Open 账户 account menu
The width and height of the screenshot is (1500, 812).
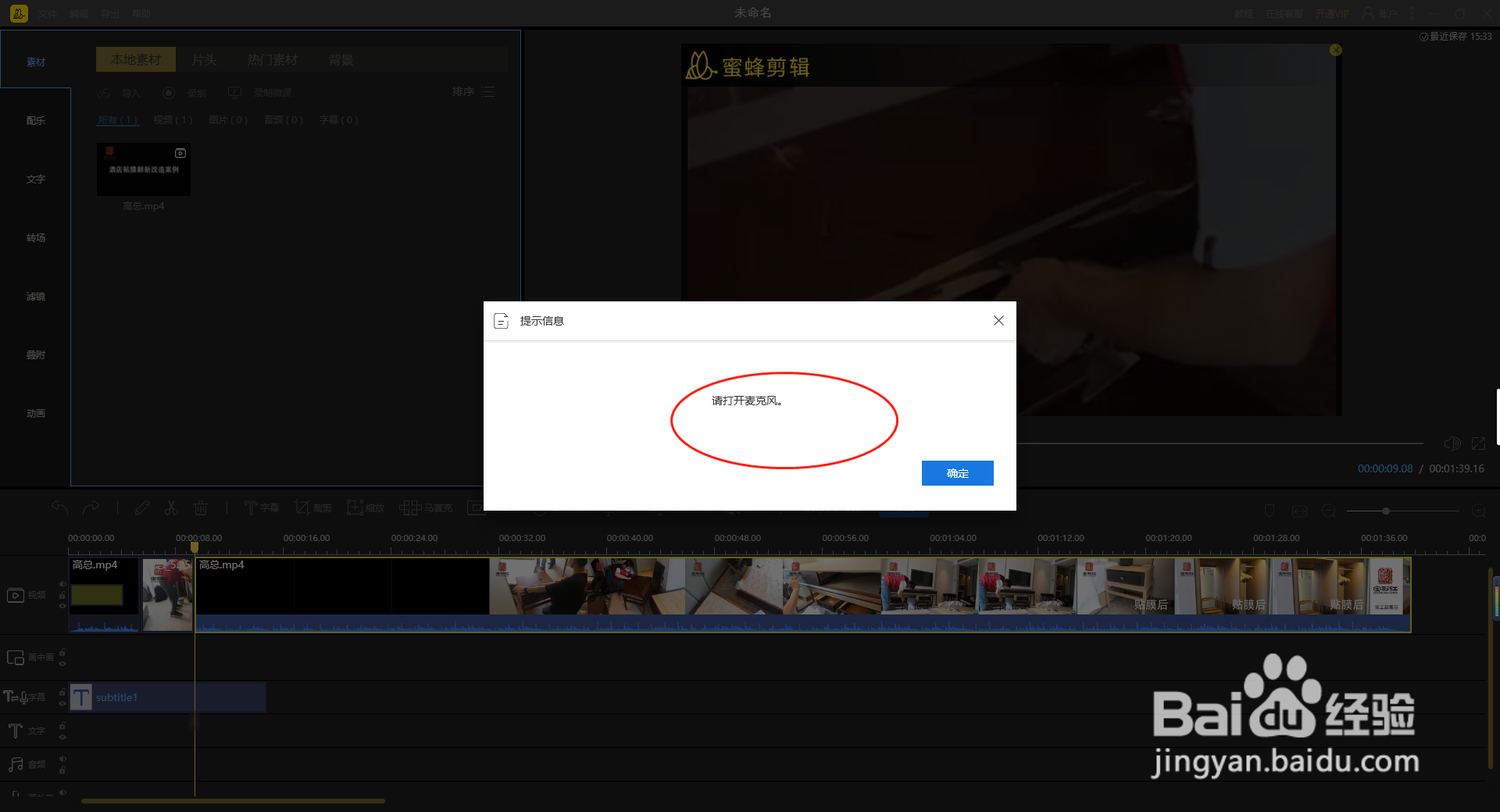point(1380,14)
